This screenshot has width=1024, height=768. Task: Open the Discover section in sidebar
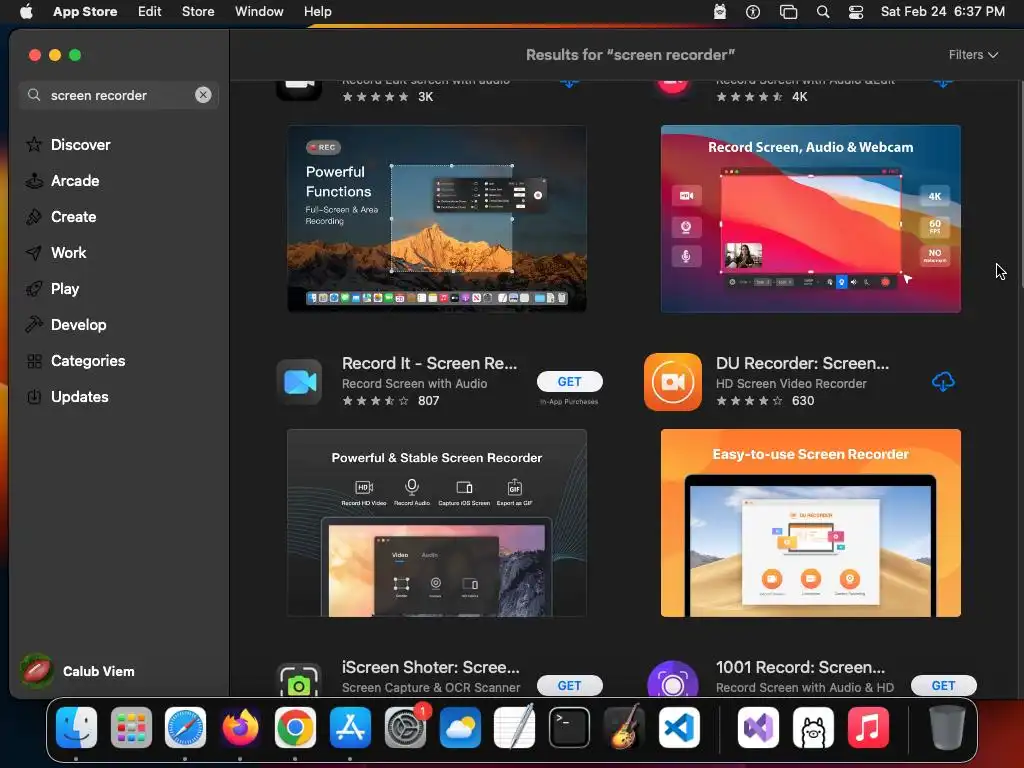tap(80, 145)
